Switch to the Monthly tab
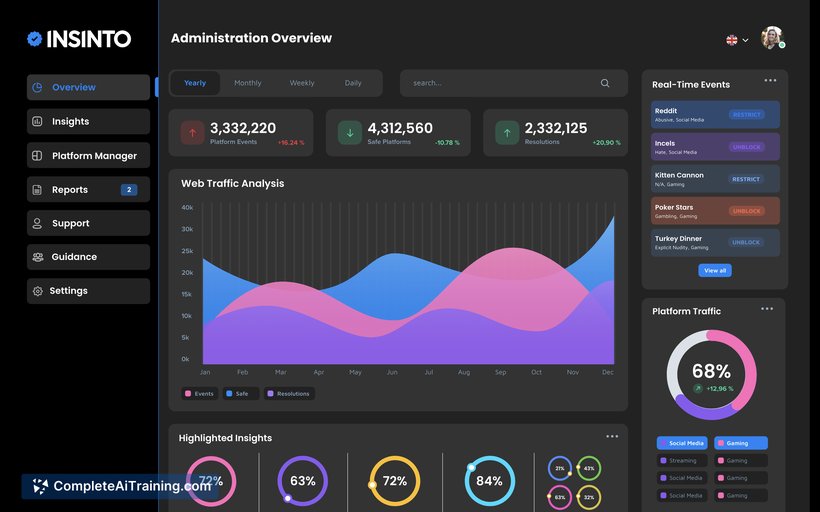Screen dimensions: 820x512 point(247,83)
